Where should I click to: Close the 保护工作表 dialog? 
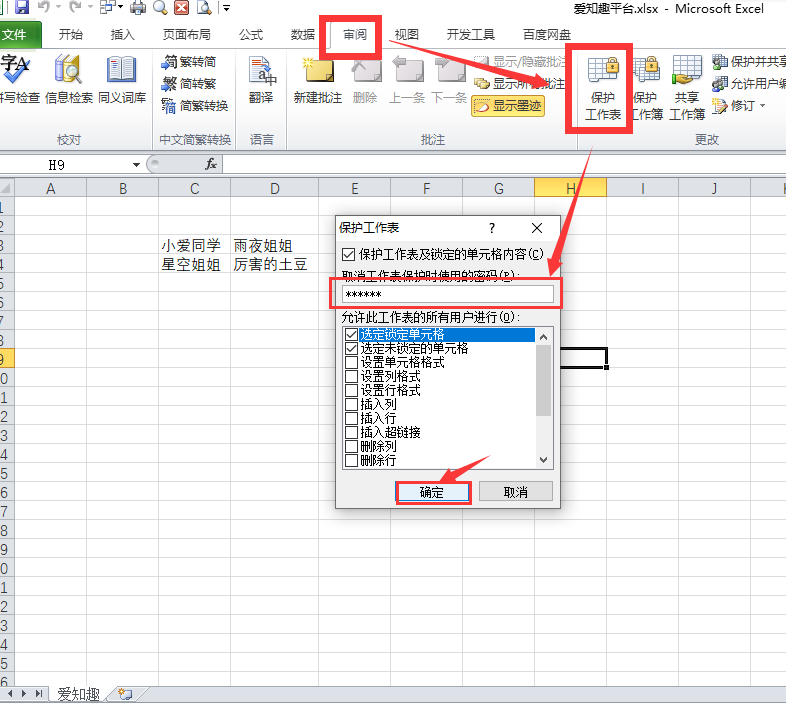(537, 228)
